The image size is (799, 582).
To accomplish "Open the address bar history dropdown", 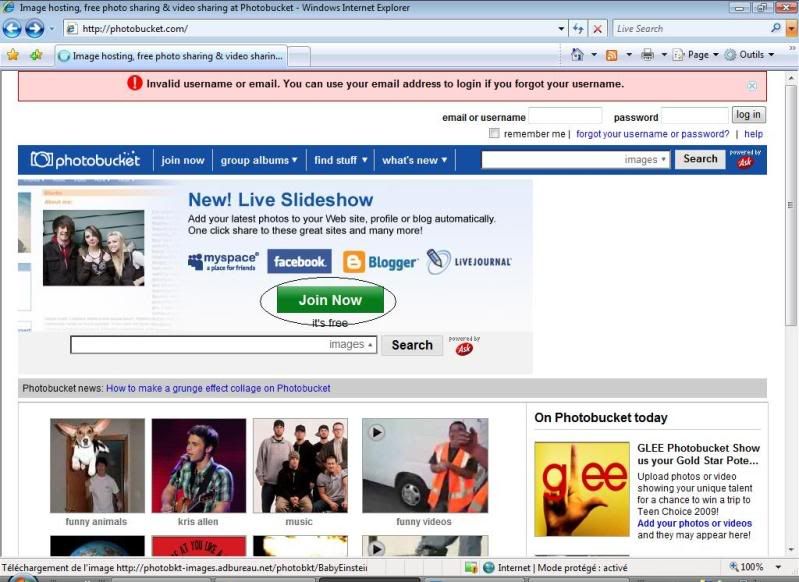I will click(x=561, y=29).
